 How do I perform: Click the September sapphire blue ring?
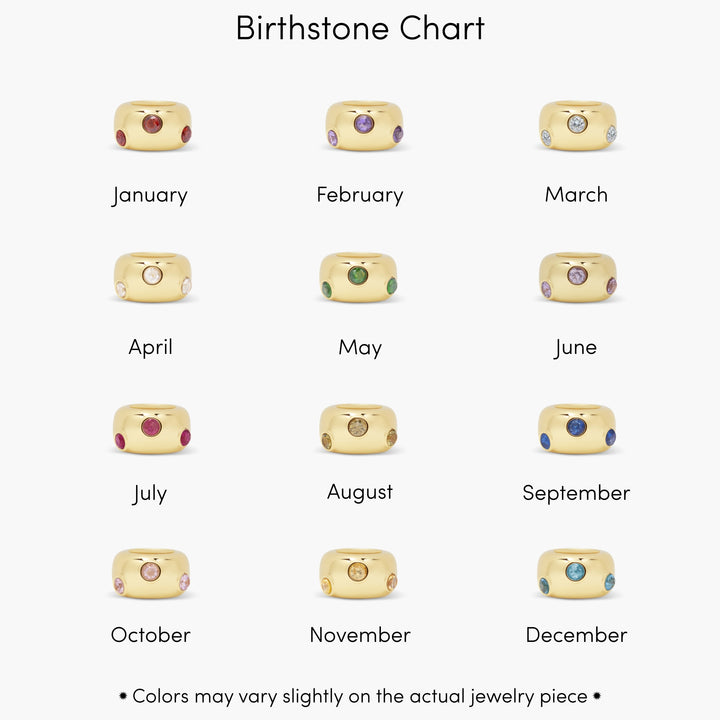(x=576, y=429)
